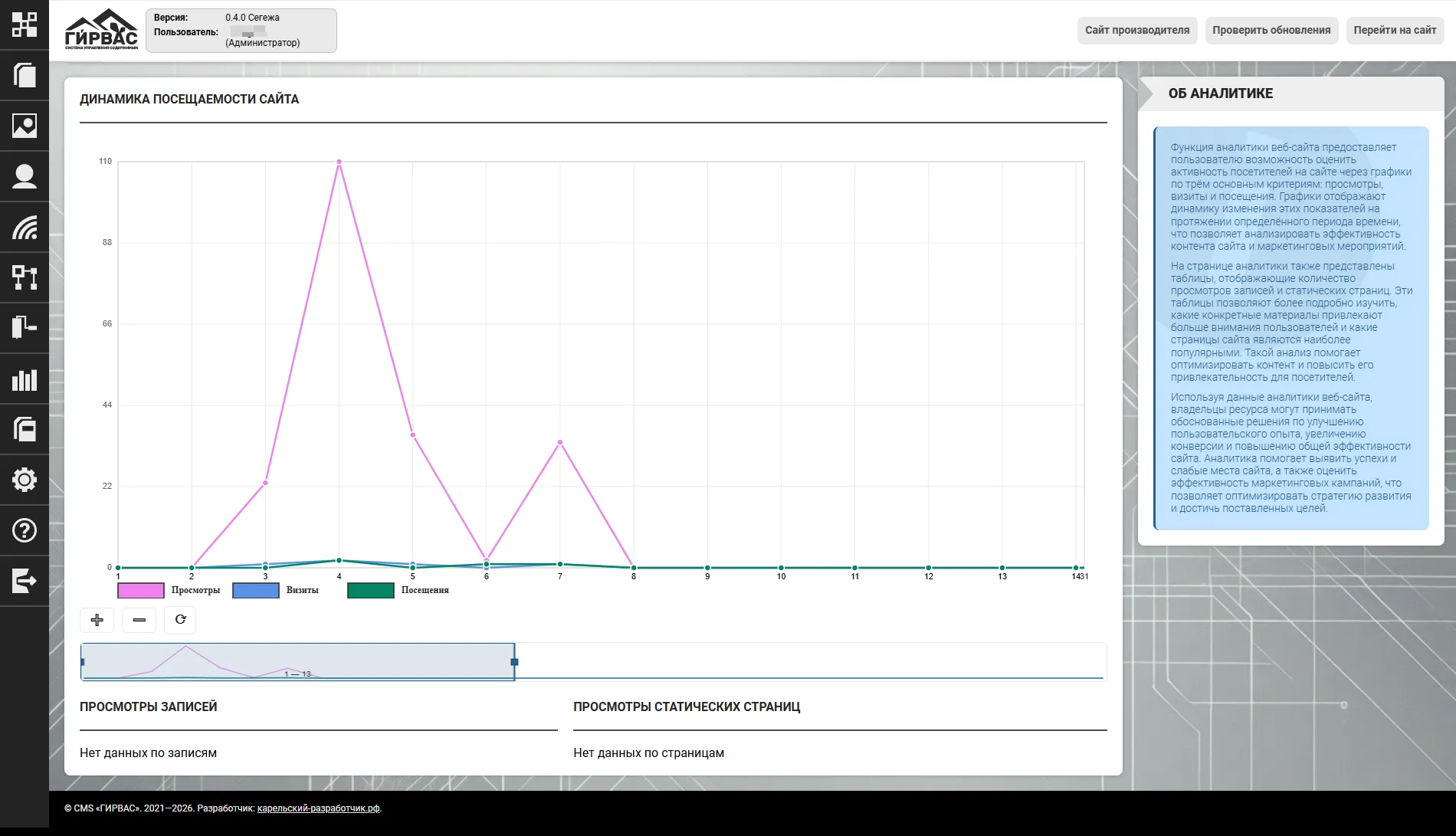Zoom out the chart with minus button
This screenshot has width=1456, height=836.
[x=139, y=620]
